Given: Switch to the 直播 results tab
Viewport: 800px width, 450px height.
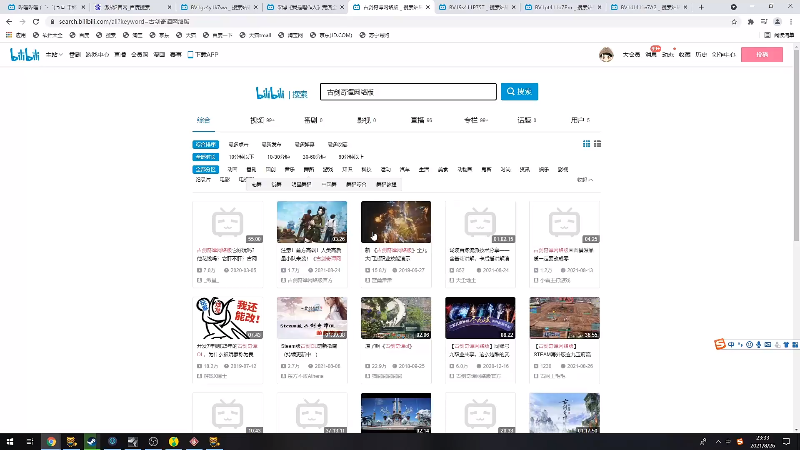Looking at the screenshot, I should (421, 120).
